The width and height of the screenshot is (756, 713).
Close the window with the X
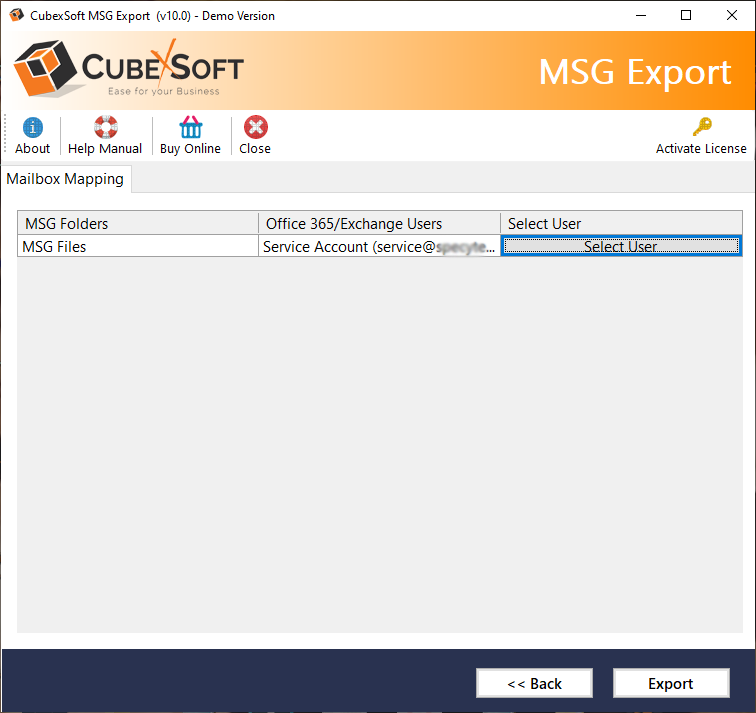coord(731,15)
